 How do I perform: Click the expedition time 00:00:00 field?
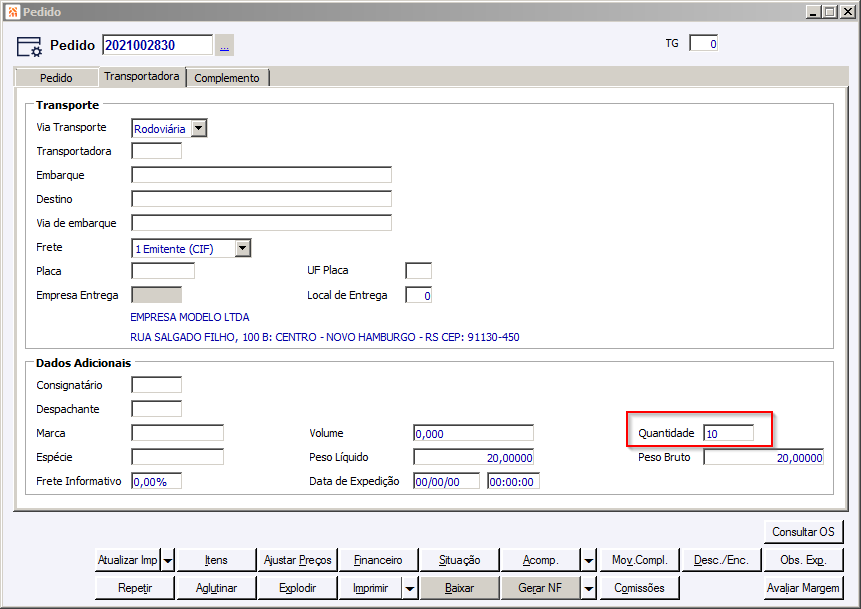click(513, 481)
